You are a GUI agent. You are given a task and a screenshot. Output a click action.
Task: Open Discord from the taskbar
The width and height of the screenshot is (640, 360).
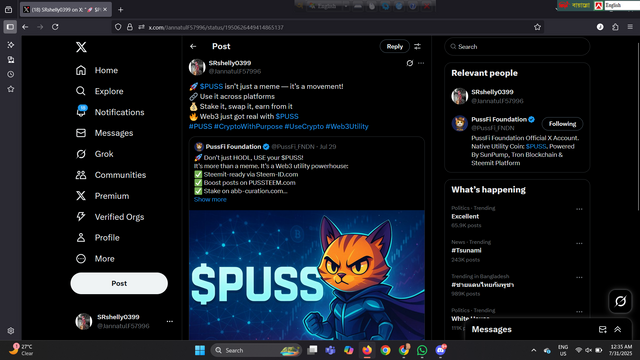coord(440,350)
